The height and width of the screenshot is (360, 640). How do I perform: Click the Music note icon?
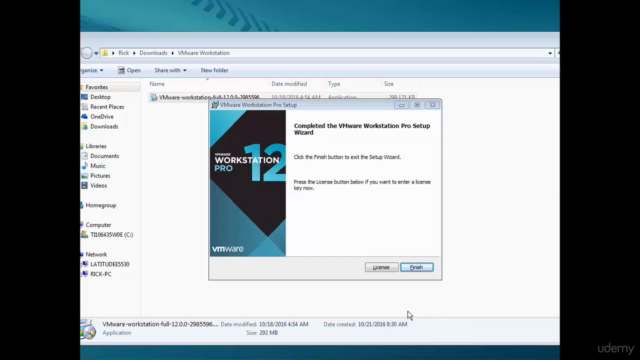click(84, 166)
